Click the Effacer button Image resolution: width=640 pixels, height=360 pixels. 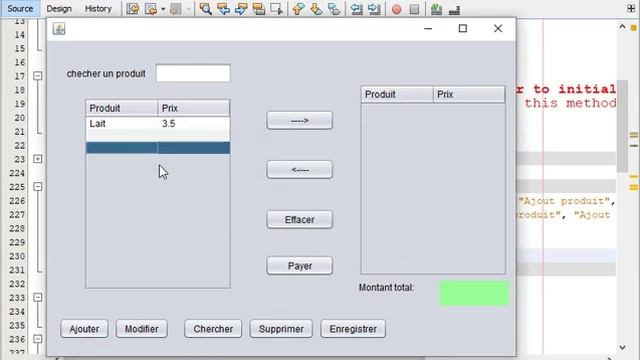tap(300, 220)
